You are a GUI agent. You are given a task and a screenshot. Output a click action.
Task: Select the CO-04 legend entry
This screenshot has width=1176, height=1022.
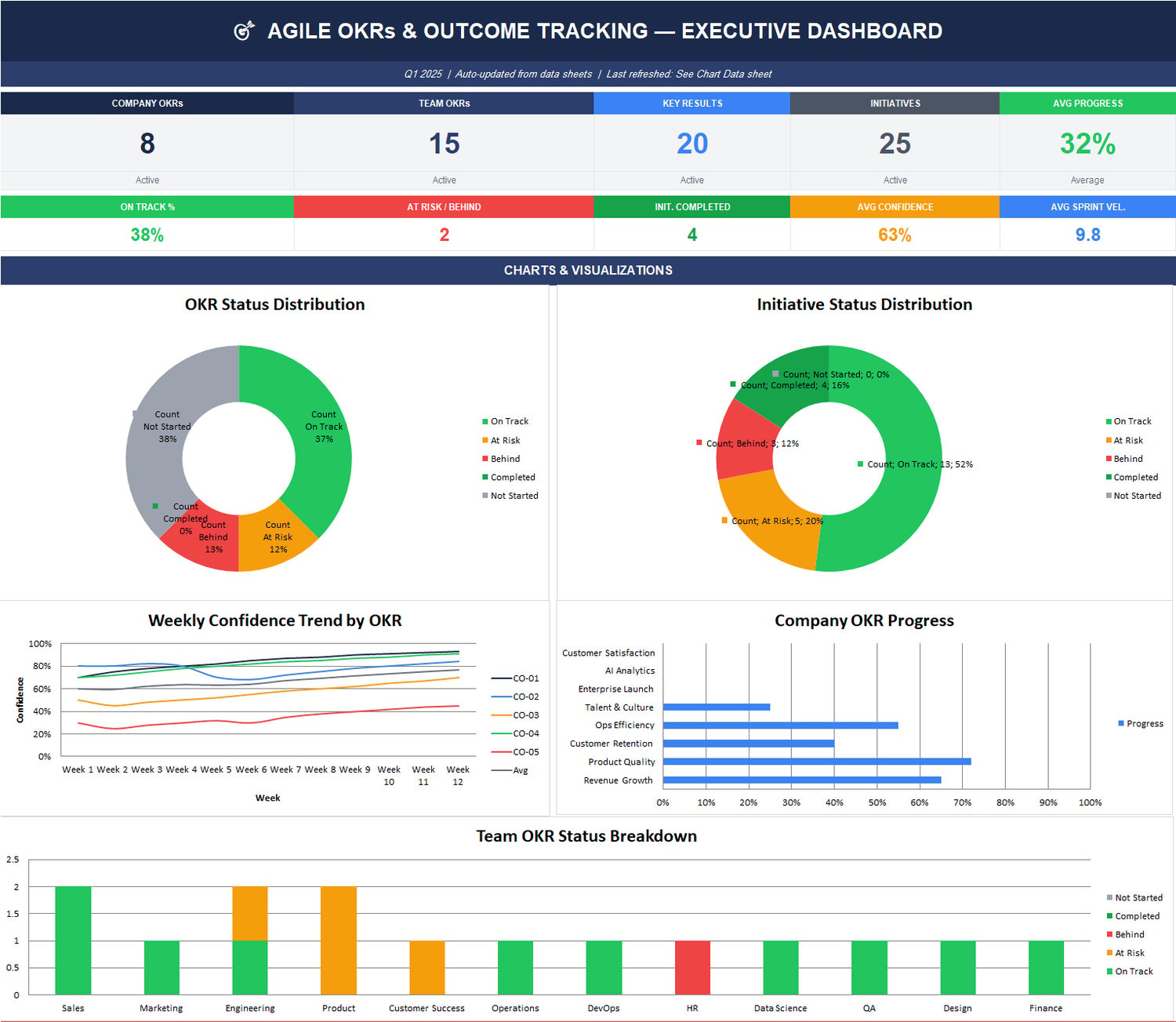pyautogui.click(x=515, y=733)
